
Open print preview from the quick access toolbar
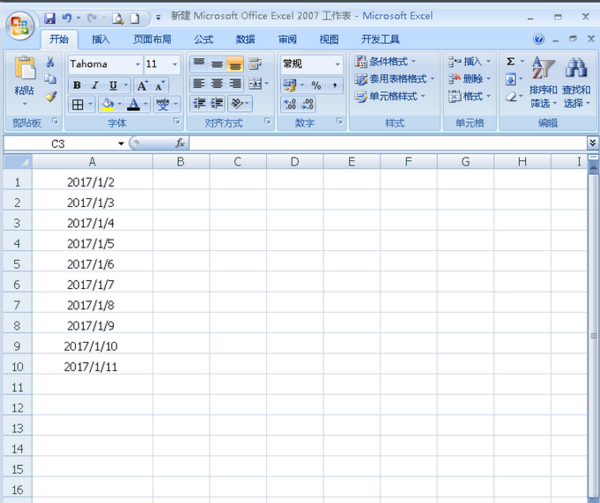[117, 18]
